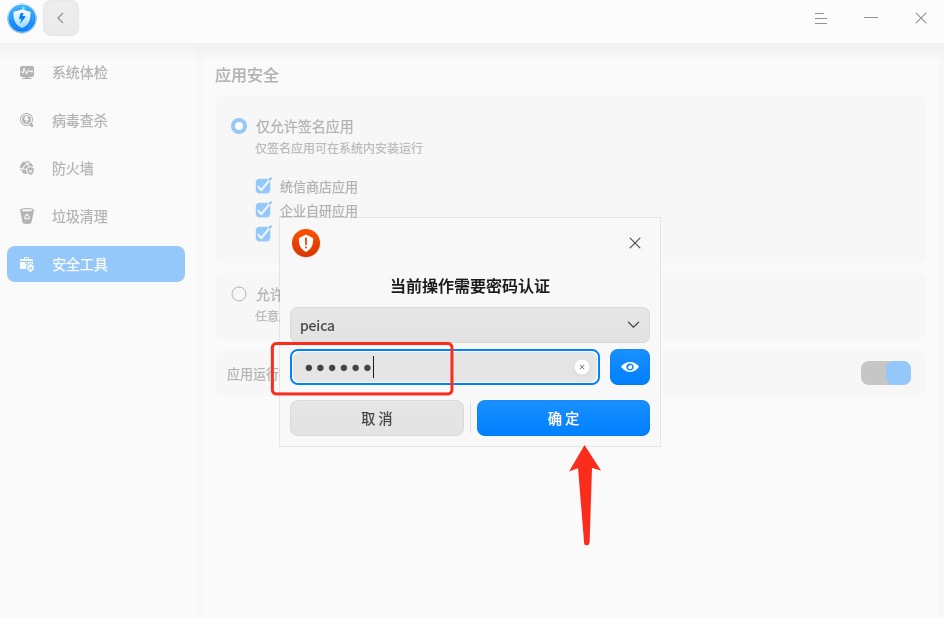Click the 垃圾清理 trash icon

pyautogui.click(x=27, y=216)
